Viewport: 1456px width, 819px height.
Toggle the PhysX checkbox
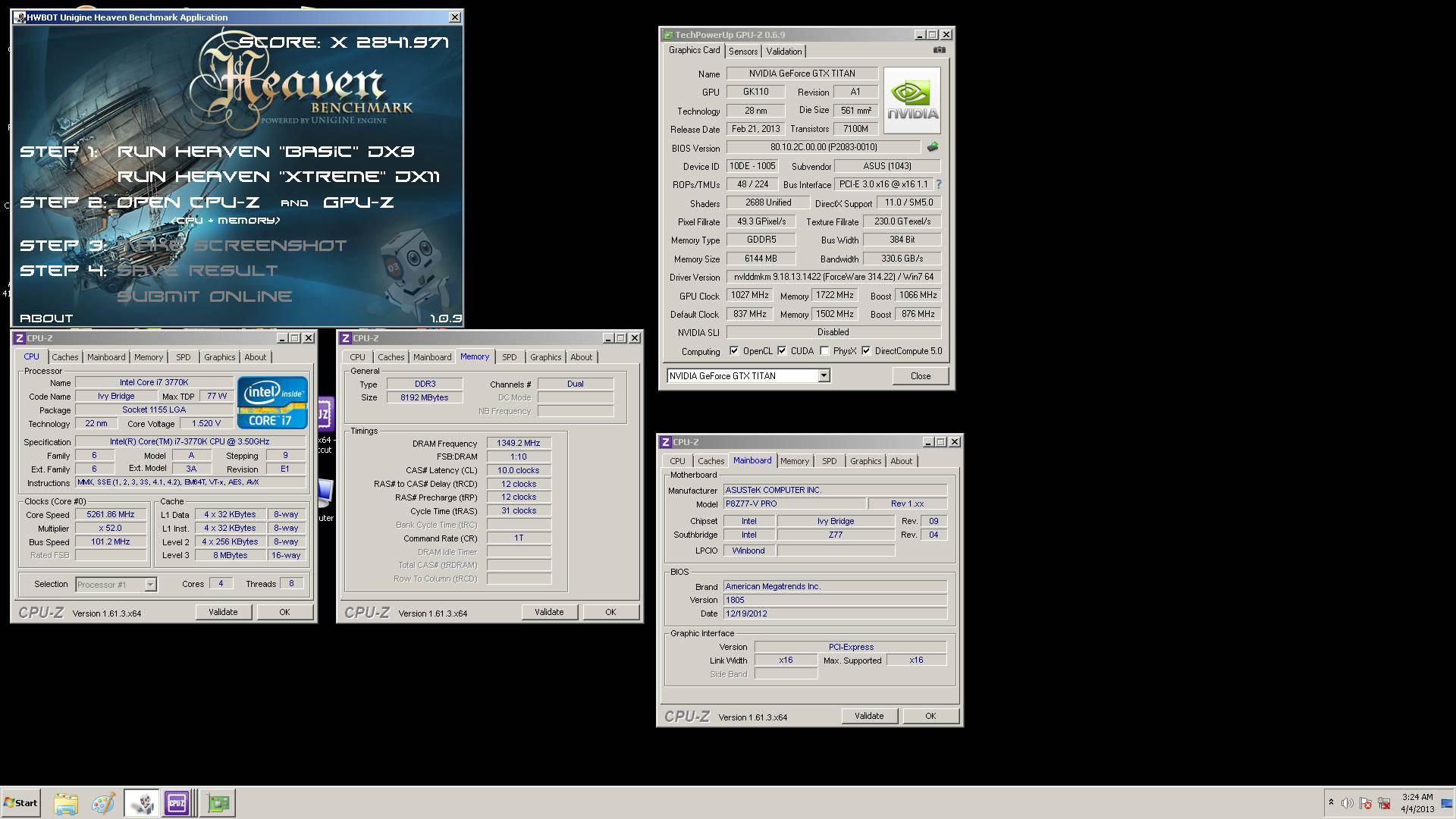point(824,350)
